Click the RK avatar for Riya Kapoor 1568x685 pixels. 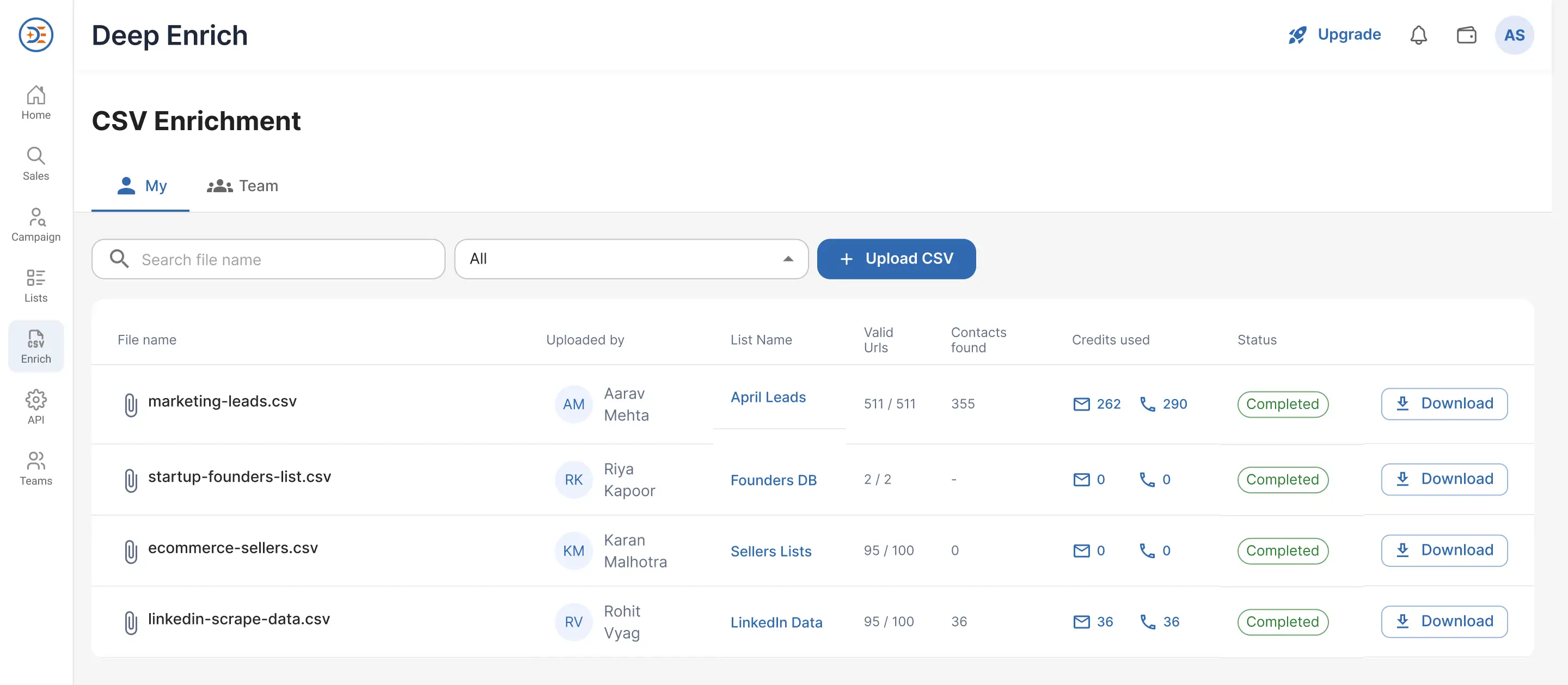pos(573,480)
